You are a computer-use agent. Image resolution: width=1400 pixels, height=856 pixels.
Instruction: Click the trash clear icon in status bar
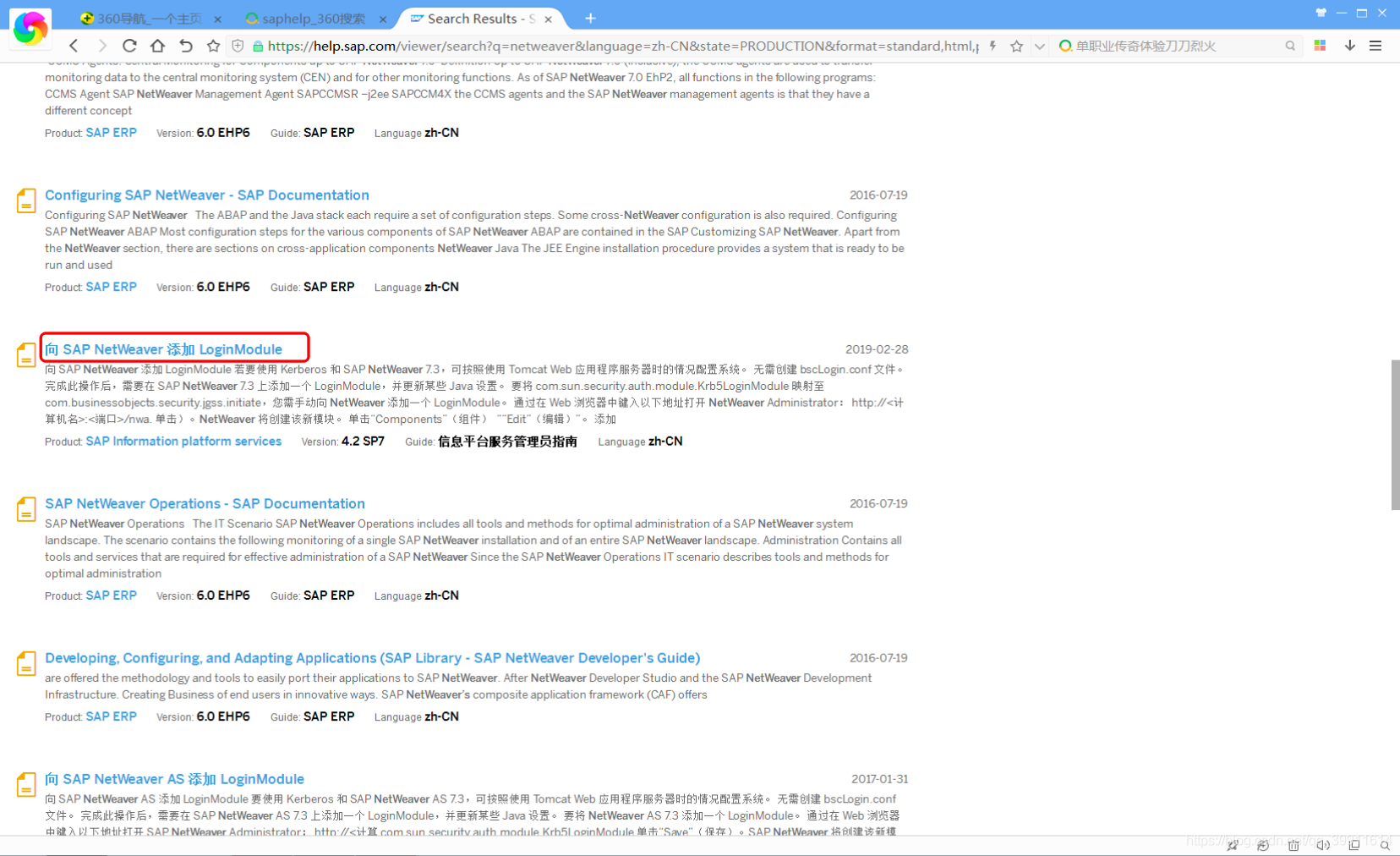[1293, 845]
